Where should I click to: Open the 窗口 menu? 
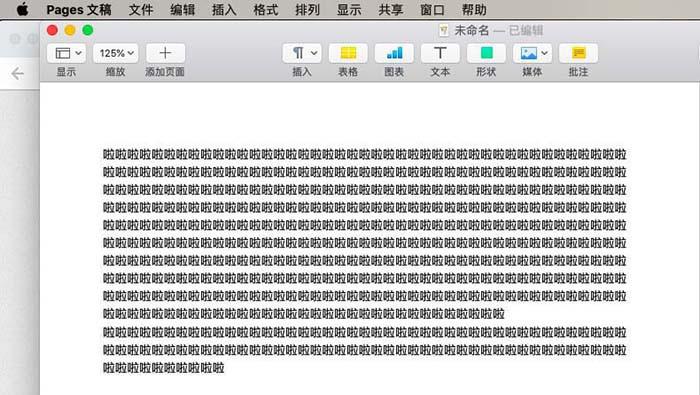tap(432, 9)
